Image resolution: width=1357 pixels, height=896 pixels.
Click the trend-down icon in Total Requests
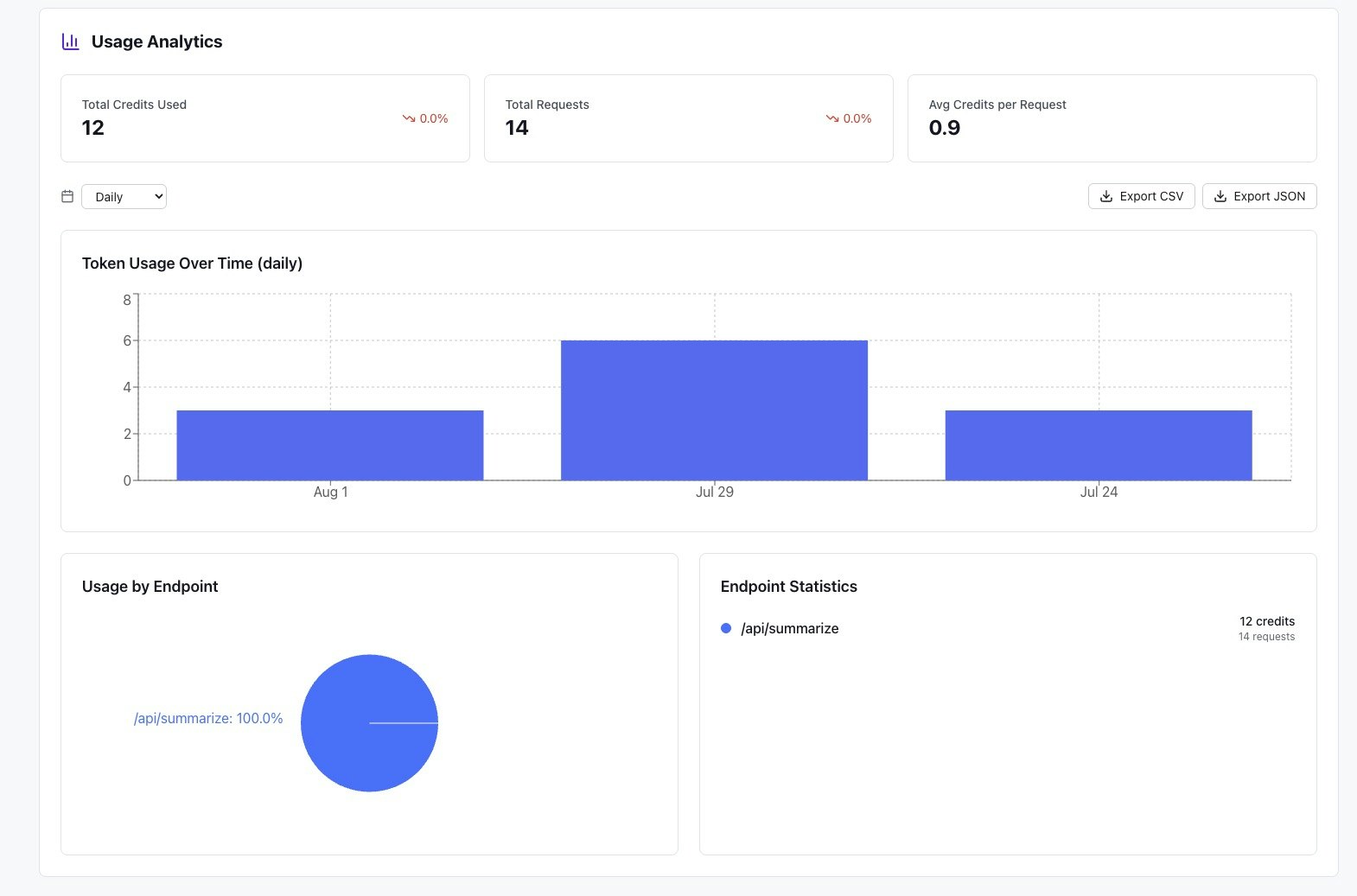[832, 118]
